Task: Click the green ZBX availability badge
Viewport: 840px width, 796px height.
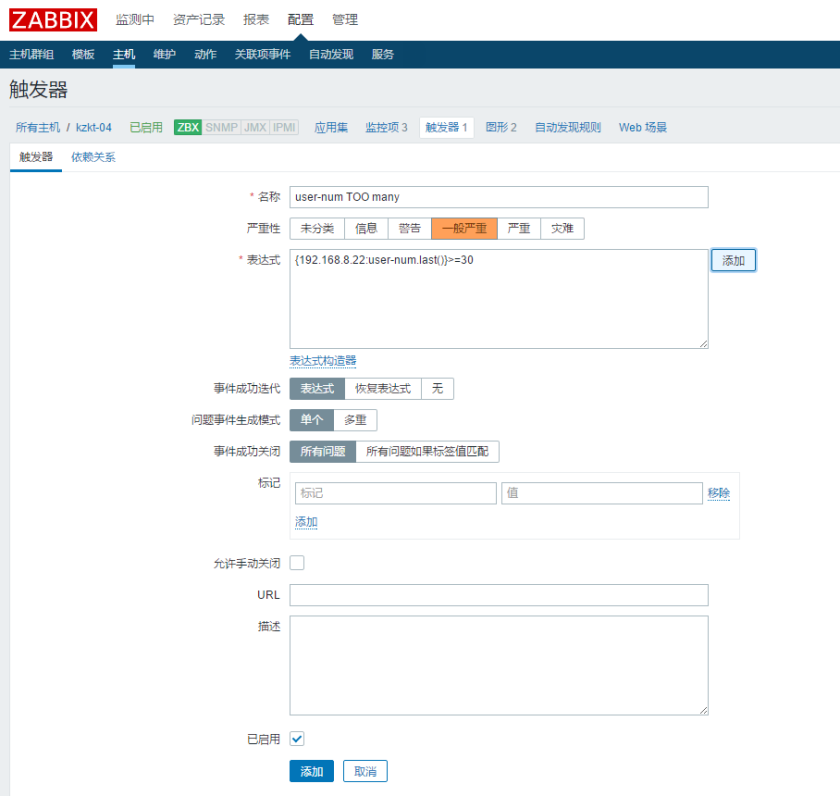Action: pos(188,127)
